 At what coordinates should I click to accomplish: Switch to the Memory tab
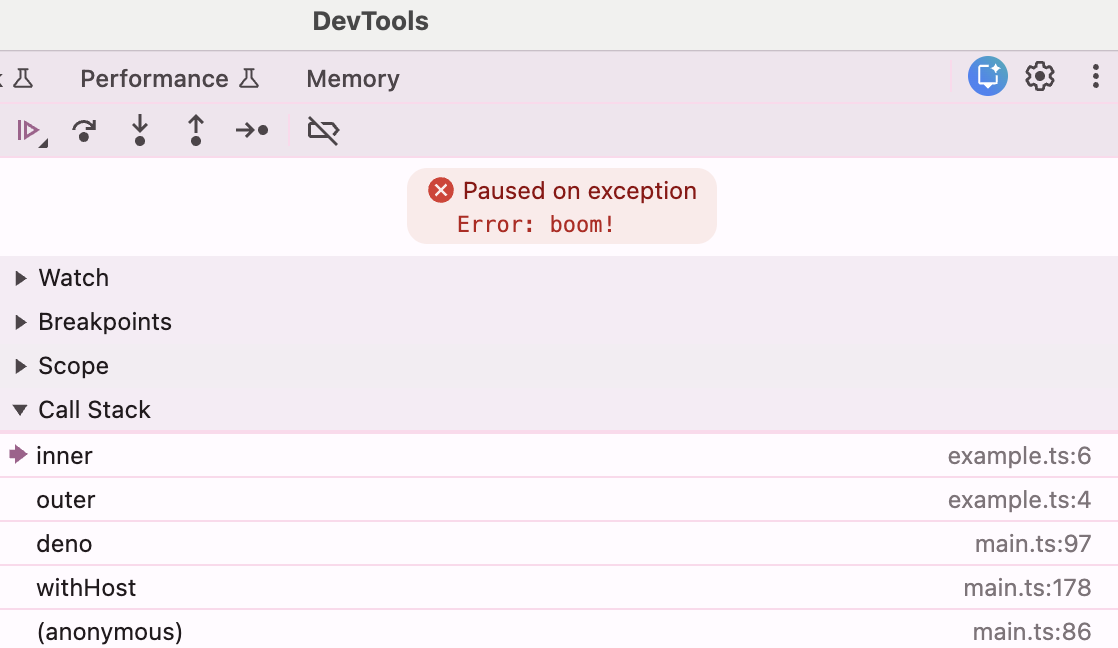click(x=352, y=78)
